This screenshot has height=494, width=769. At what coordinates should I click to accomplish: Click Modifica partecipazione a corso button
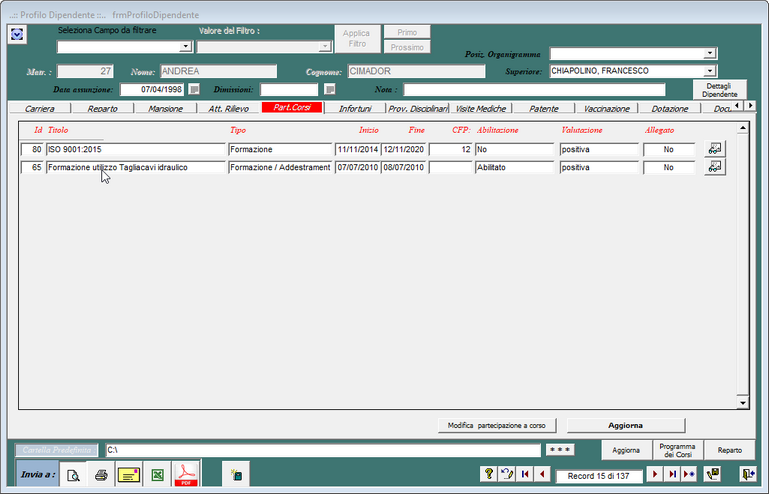497,425
